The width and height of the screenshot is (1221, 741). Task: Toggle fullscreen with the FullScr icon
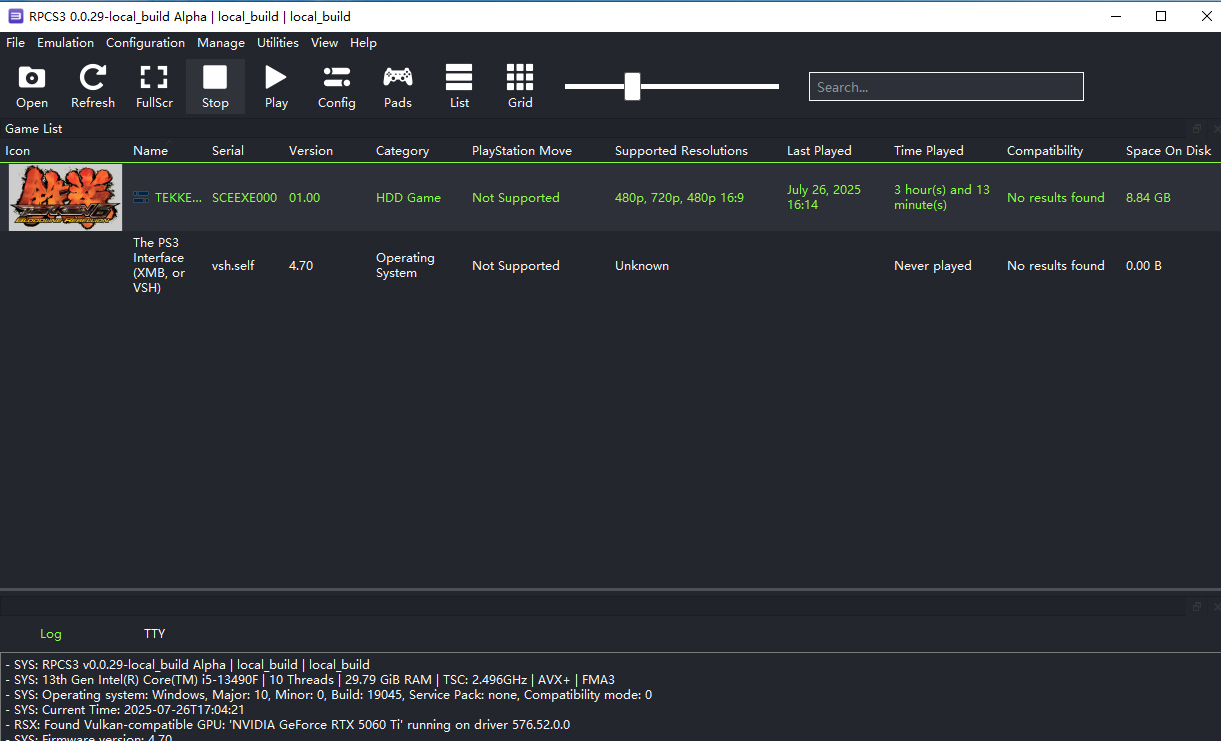pyautogui.click(x=154, y=77)
